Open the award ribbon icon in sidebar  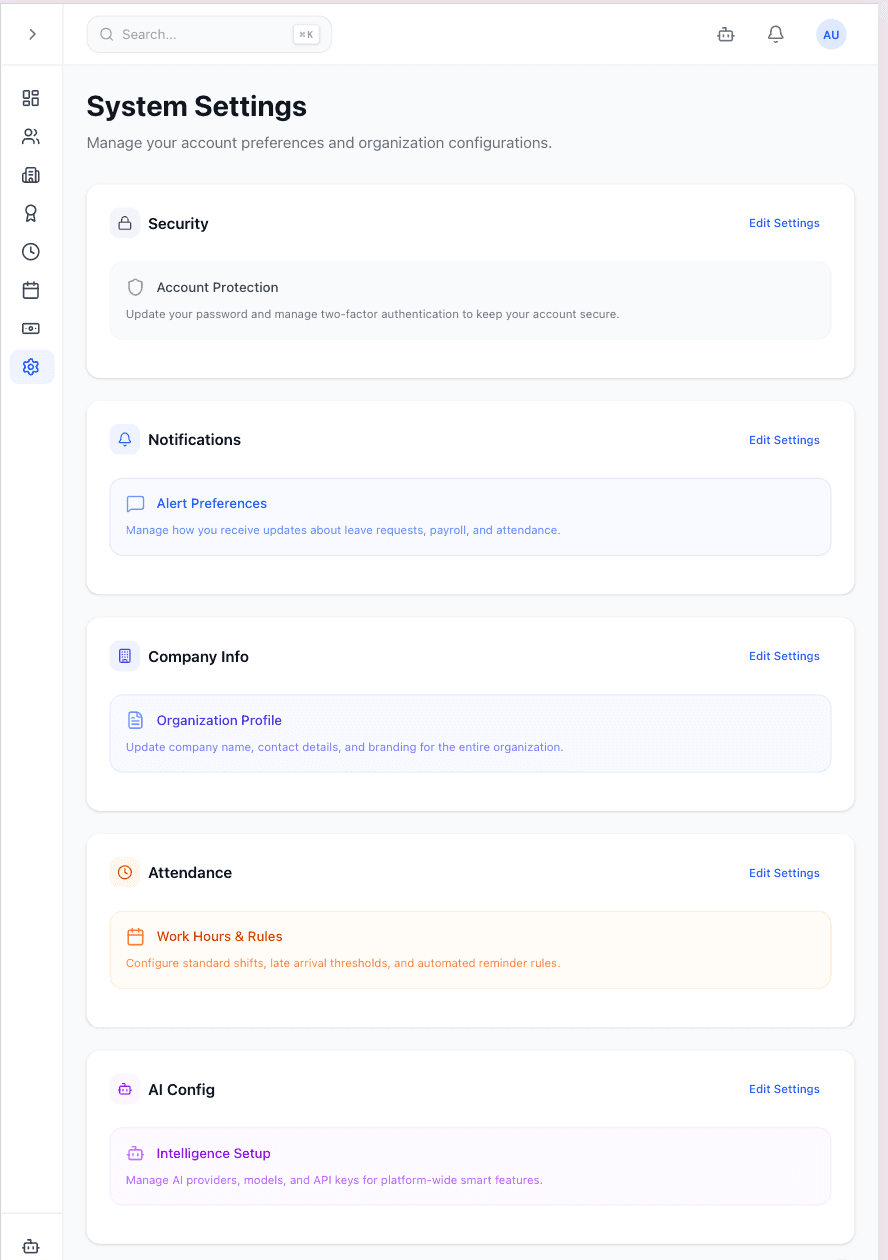coord(31,213)
